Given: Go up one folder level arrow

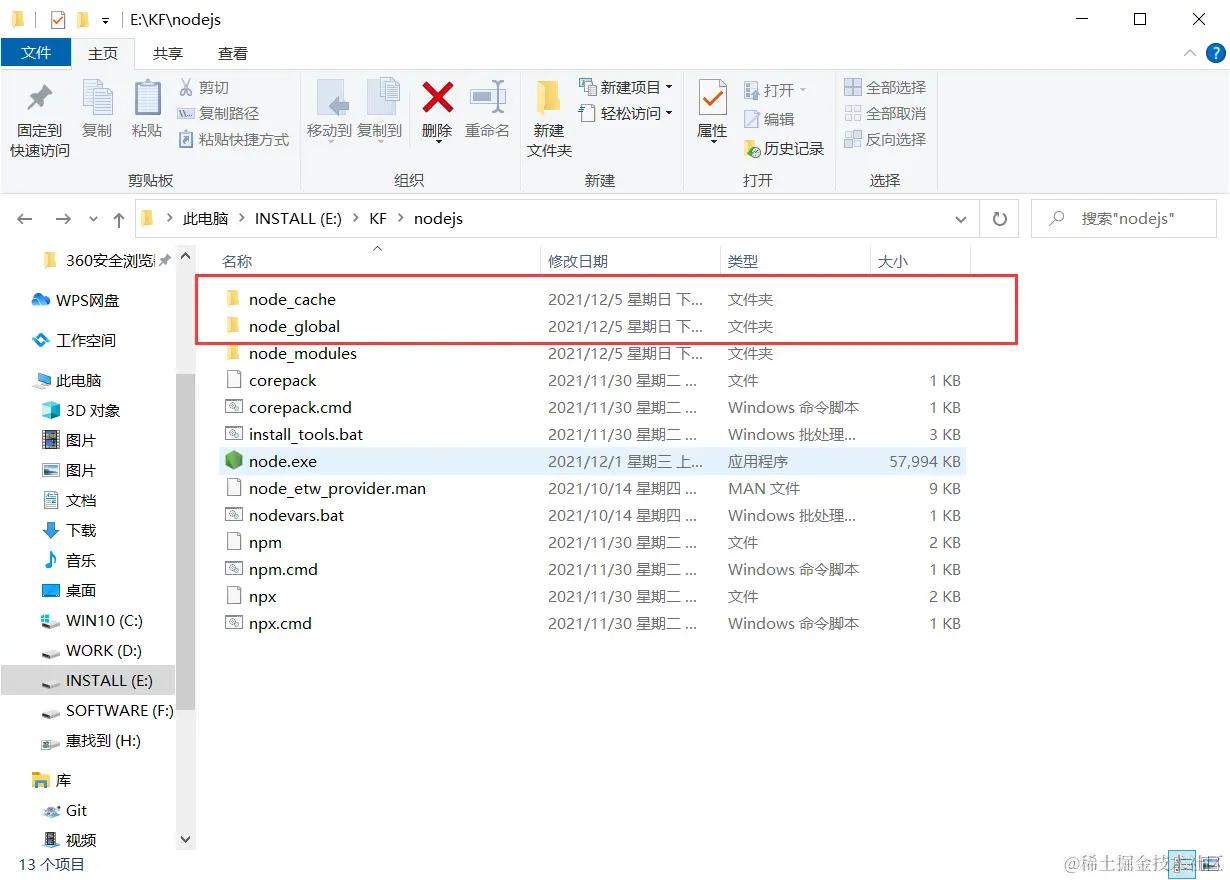Looking at the screenshot, I should tap(118, 219).
